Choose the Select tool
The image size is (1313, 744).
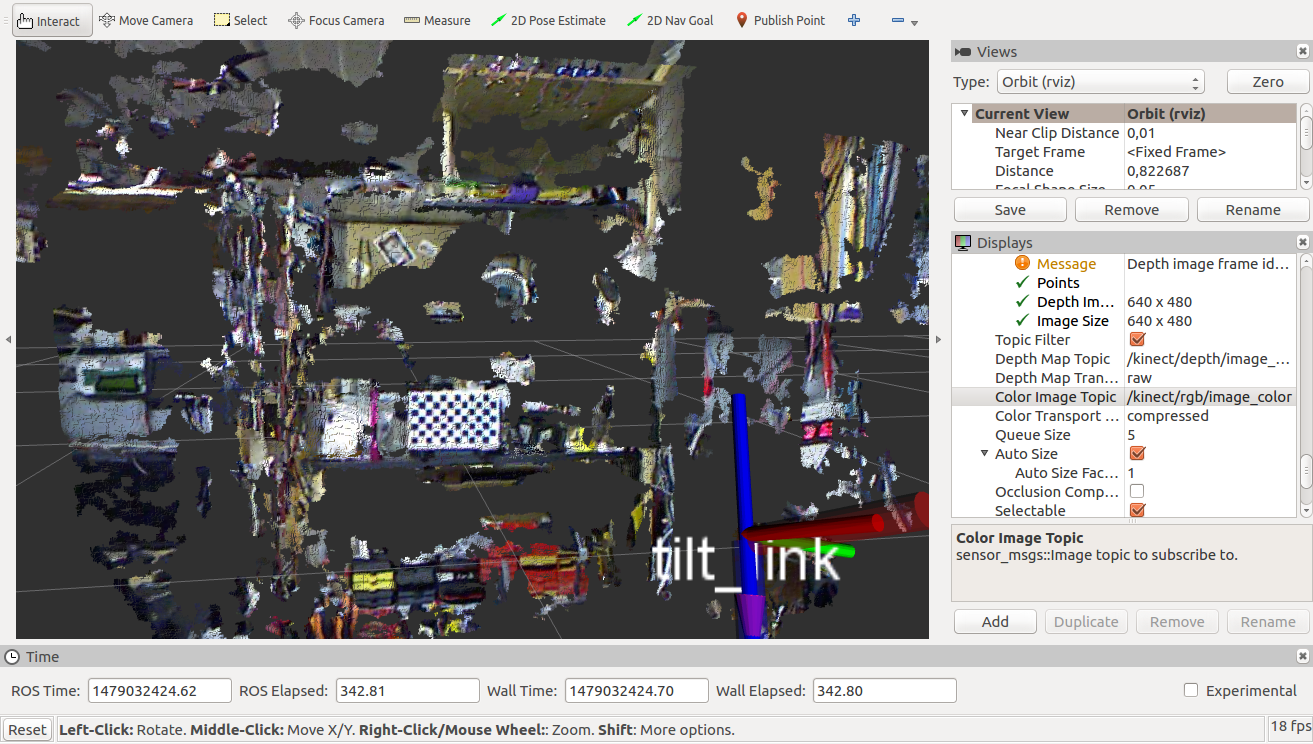point(241,21)
